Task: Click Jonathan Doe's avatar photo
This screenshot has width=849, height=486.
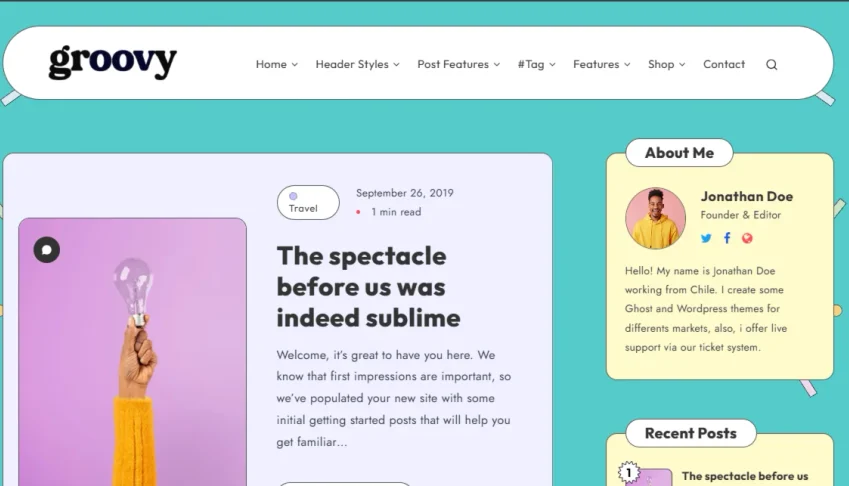Action: click(655, 218)
